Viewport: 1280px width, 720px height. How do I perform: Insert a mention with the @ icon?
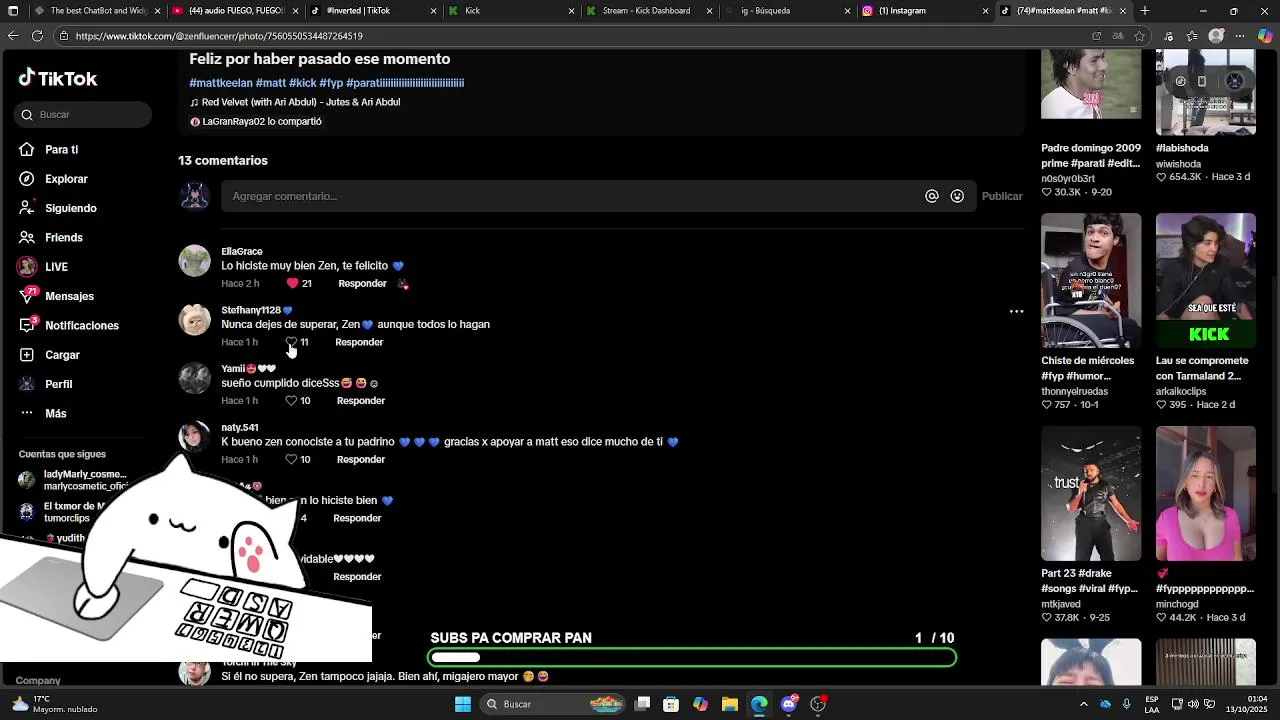pos(932,196)
